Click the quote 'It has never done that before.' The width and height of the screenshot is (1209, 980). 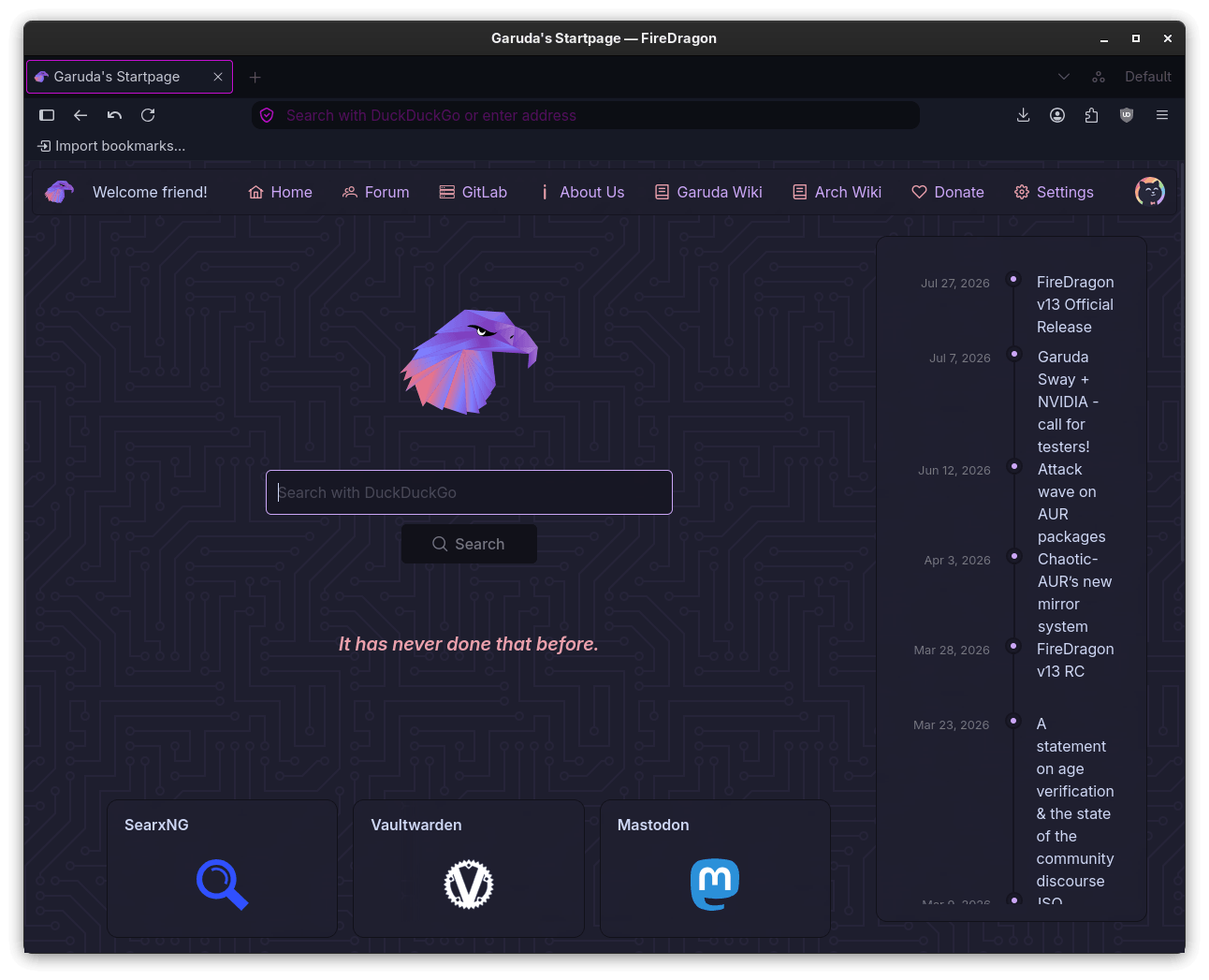469,644
